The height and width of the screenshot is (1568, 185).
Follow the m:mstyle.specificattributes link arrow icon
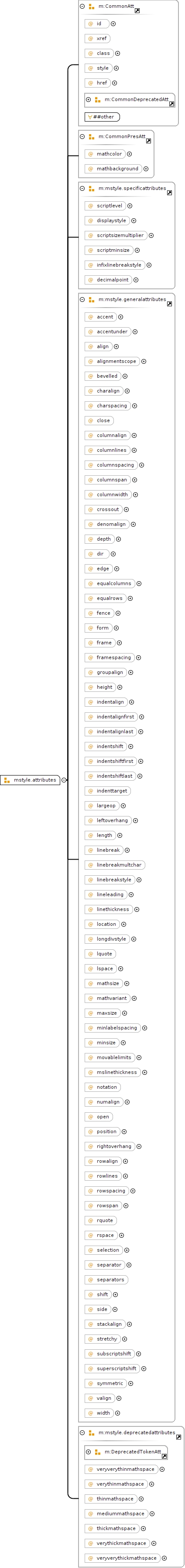[169, 193]
